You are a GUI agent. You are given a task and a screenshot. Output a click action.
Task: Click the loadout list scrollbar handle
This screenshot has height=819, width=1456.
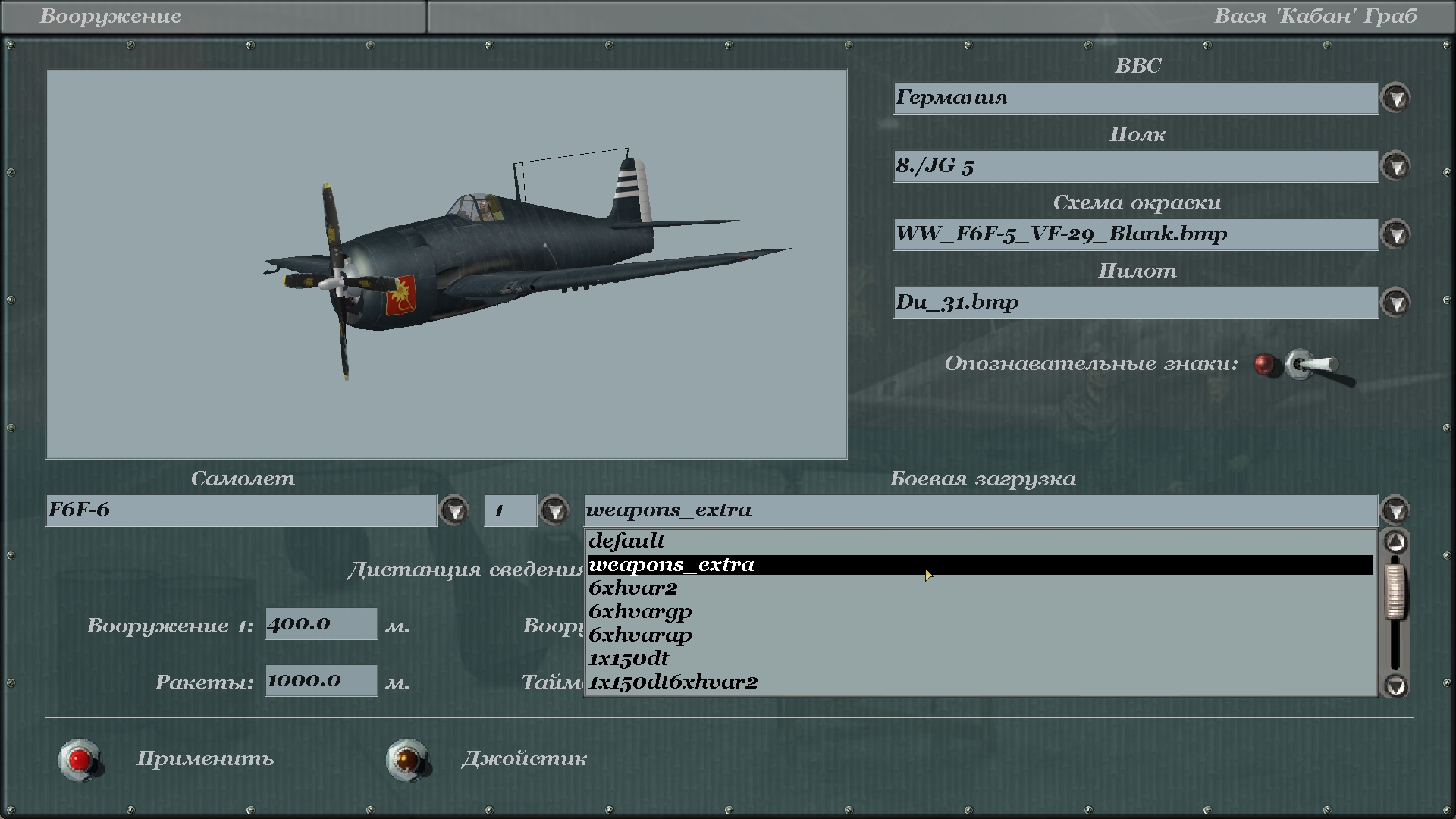pyautogui.click(x=1395, y=591)
